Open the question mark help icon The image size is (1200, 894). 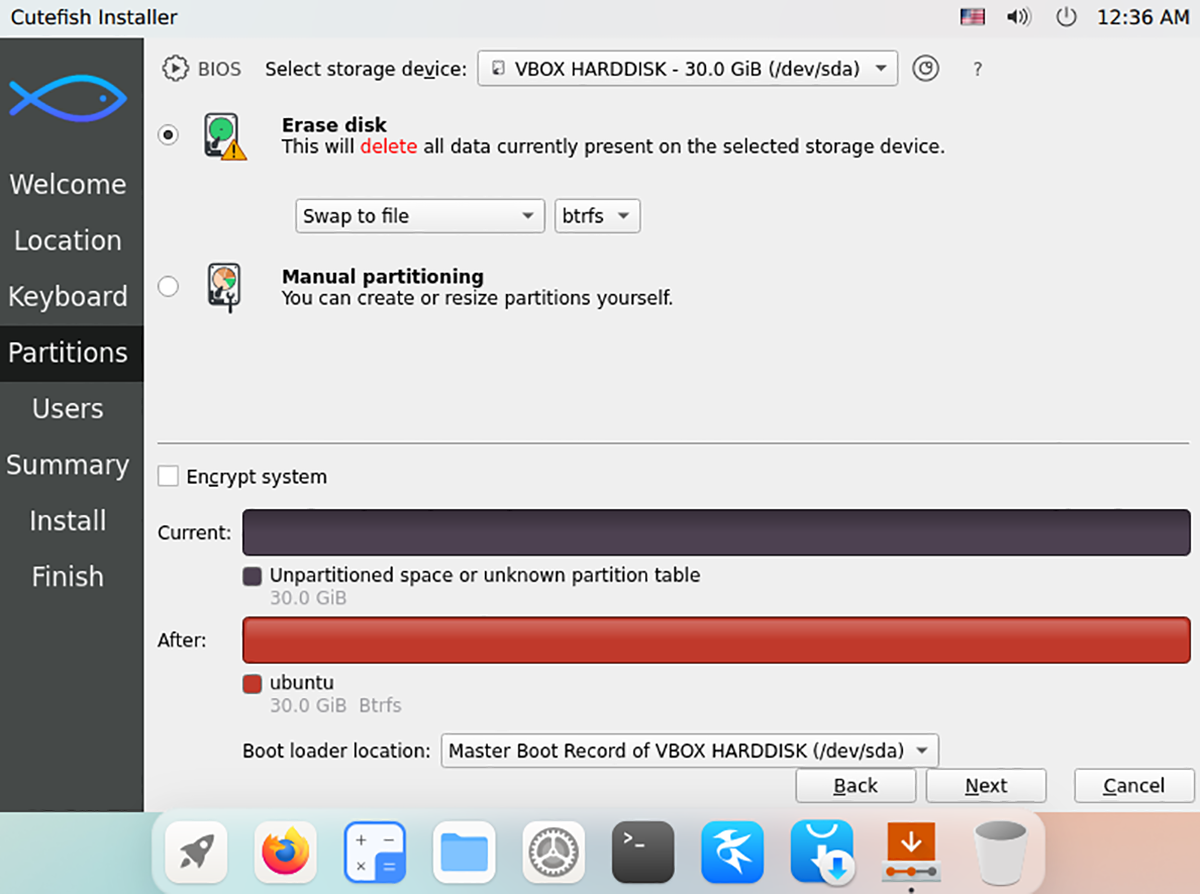pos(977,69)
